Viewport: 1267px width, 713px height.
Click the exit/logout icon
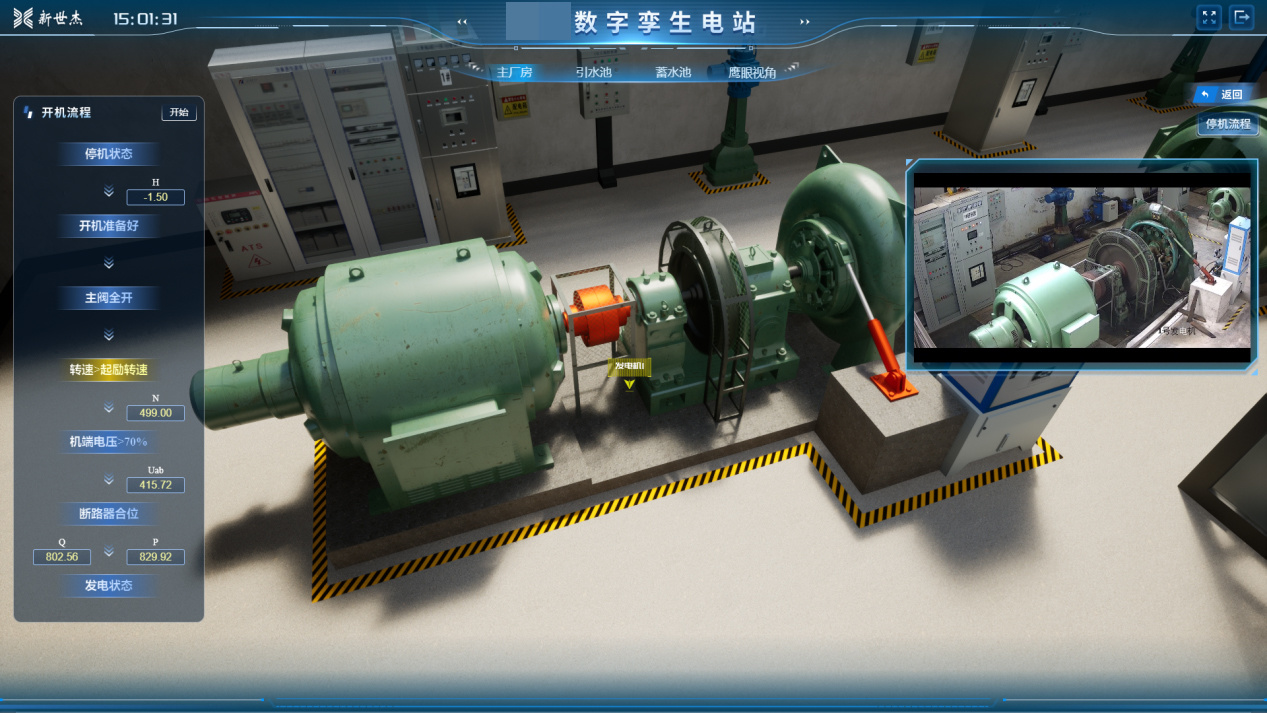pos(1241,17)
